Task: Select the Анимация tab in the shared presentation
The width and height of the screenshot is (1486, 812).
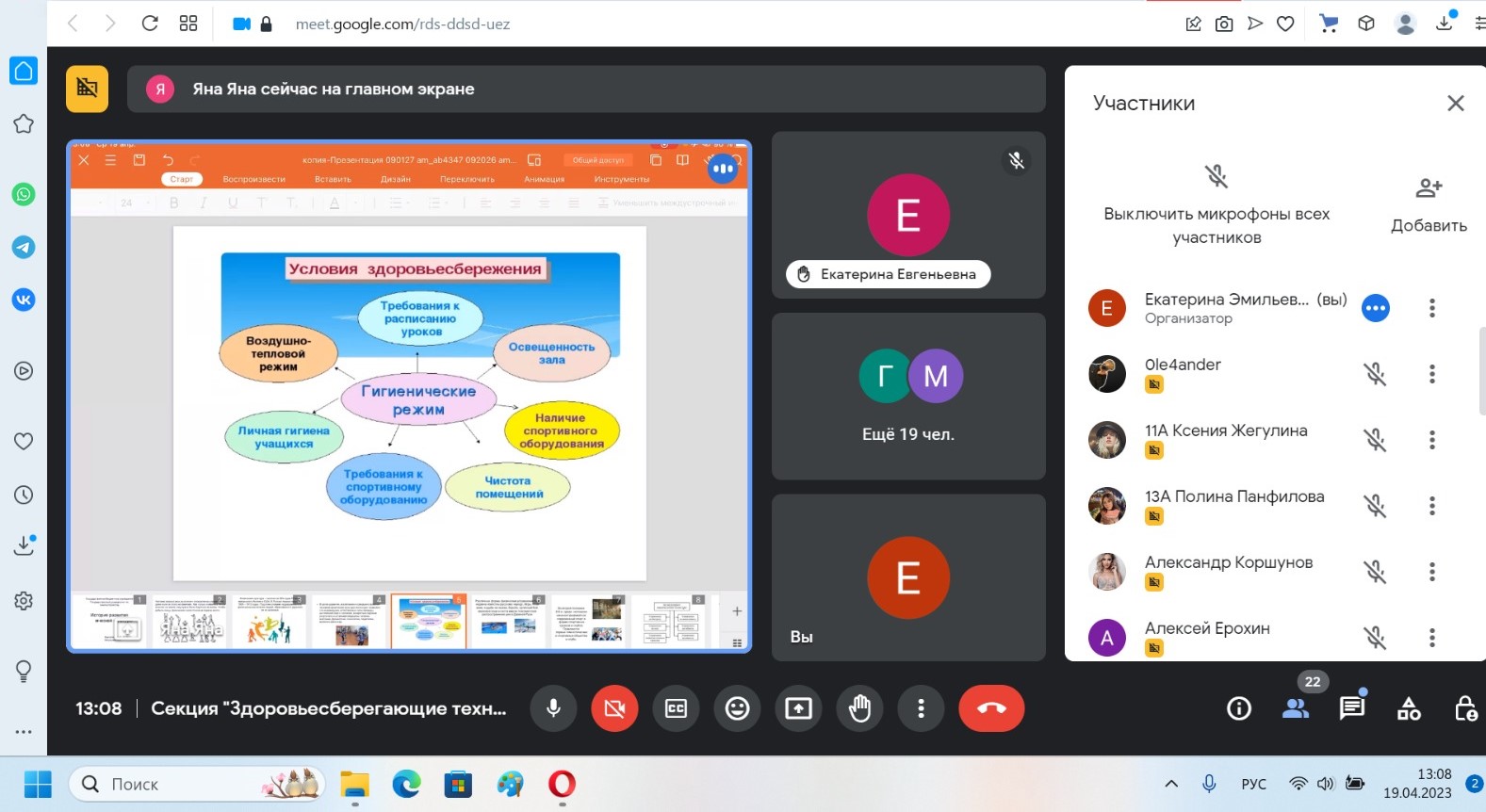Action: pos(545,179)
